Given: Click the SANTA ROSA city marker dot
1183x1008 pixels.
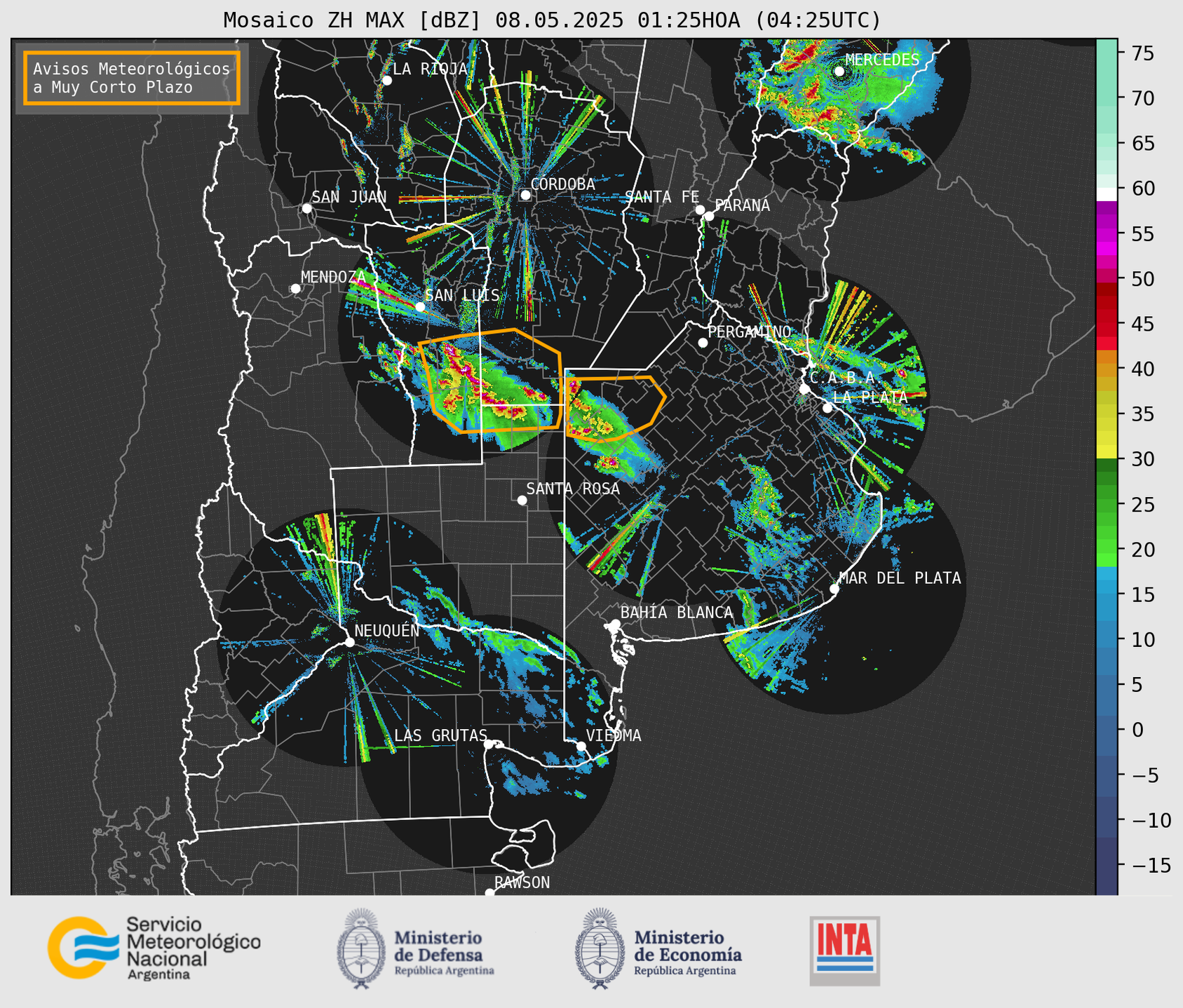Looking at the screenshot, I should click(x=522, y=500).
